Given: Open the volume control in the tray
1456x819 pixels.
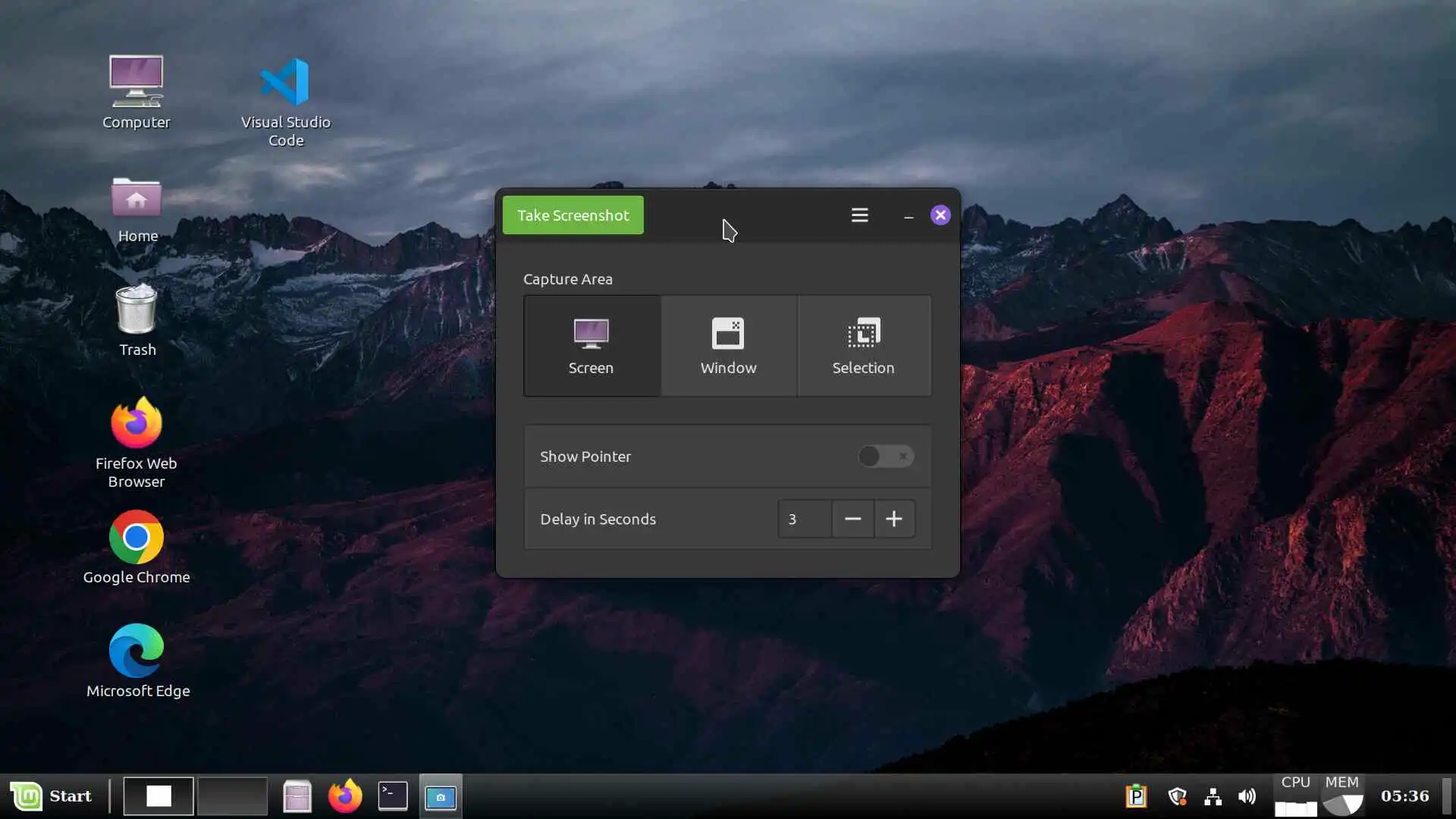Looking at the screenshot, I should point(1247,796).
